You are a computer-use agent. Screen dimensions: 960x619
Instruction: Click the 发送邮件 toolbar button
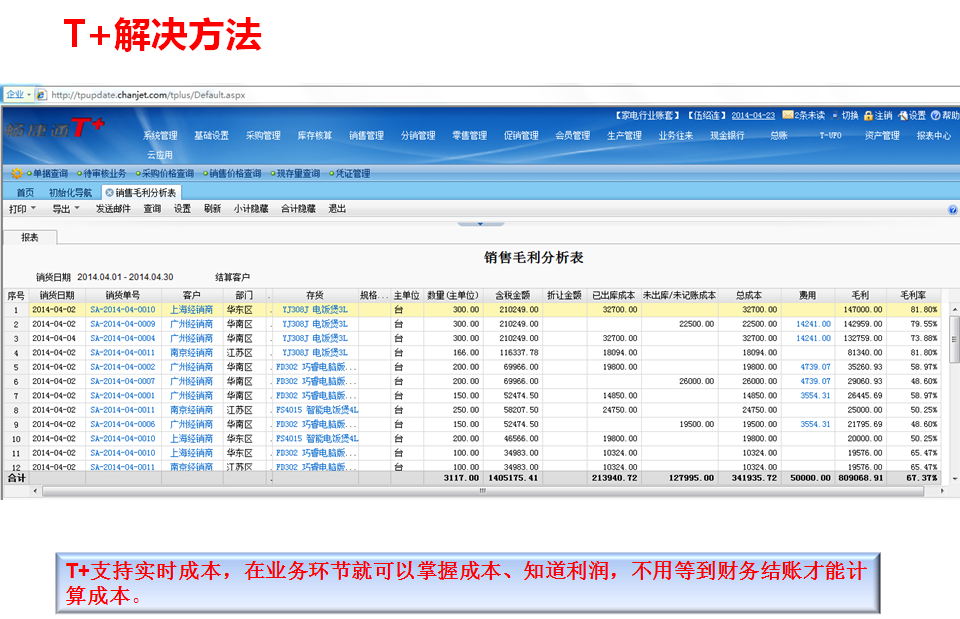click(113, 209)
